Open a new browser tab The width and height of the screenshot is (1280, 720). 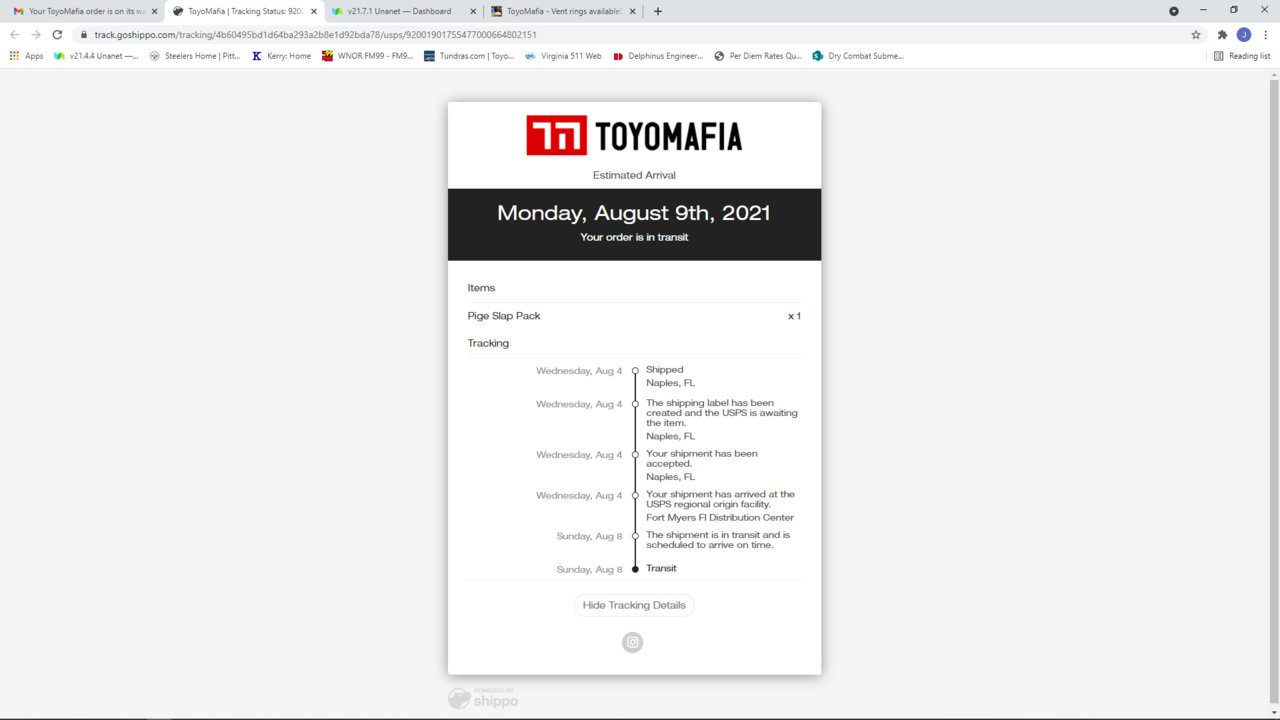[x=657, y=11]
